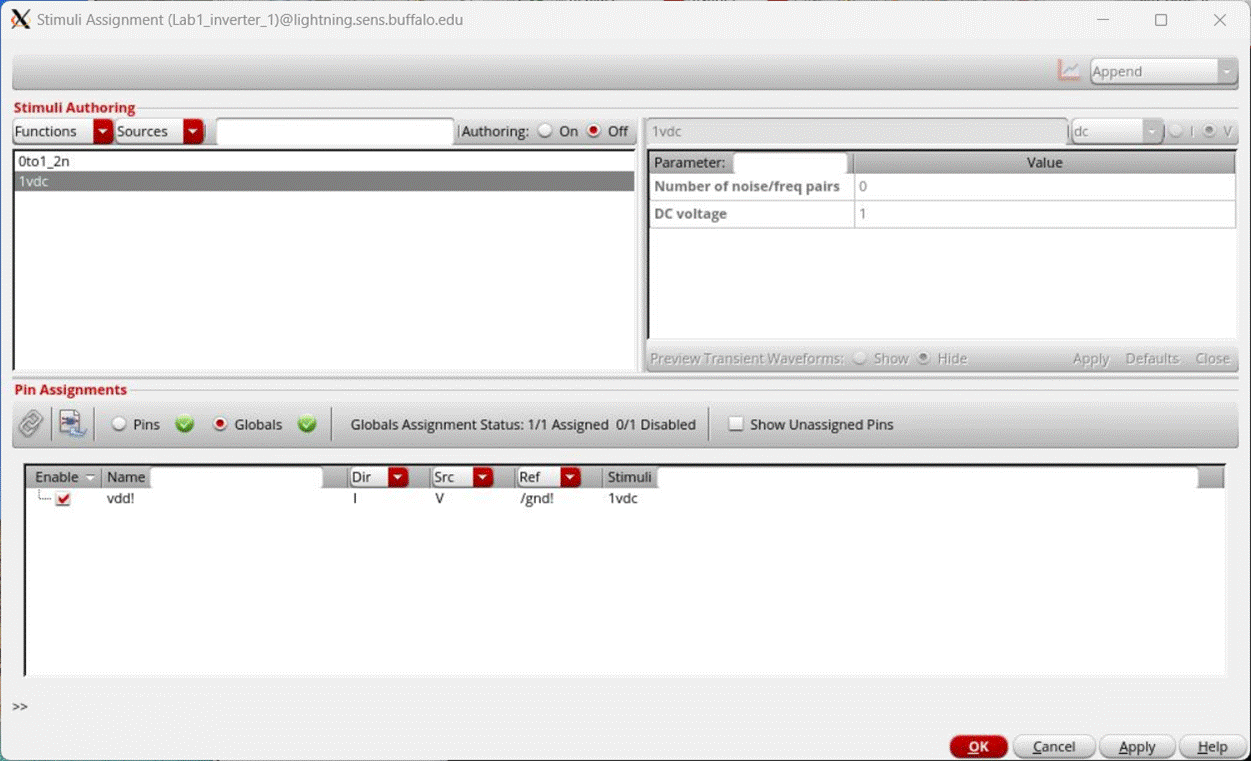Click the paperclip icon in Pin Assignments toolbar
The height and width of the screenshot is (761, 1251).
pos(30,424)
